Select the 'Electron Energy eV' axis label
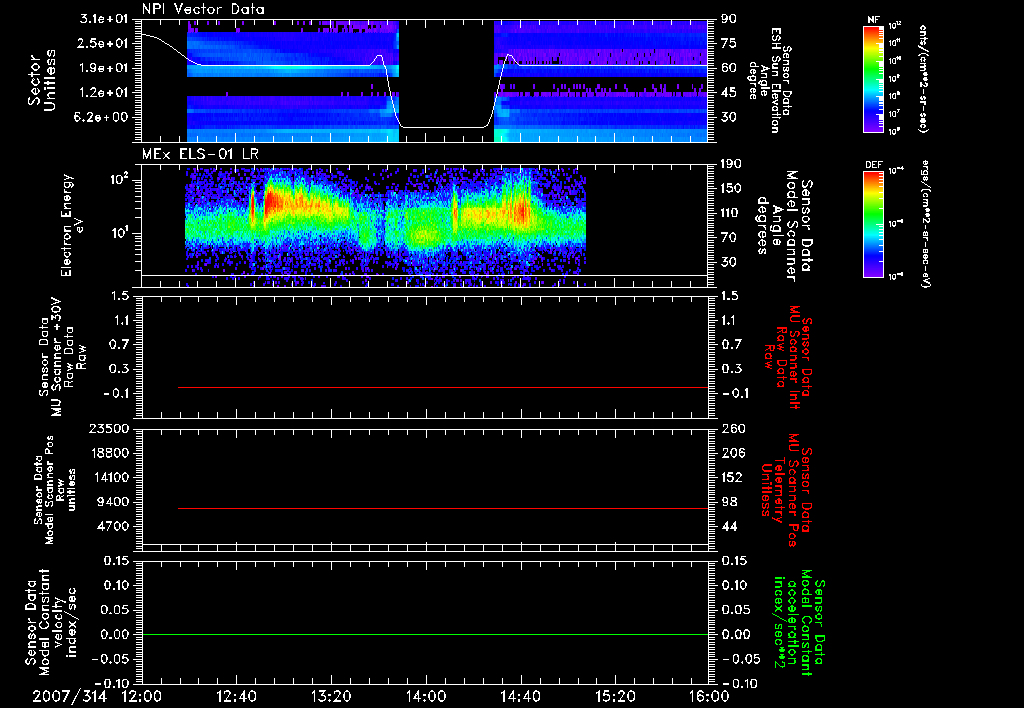 73,225
